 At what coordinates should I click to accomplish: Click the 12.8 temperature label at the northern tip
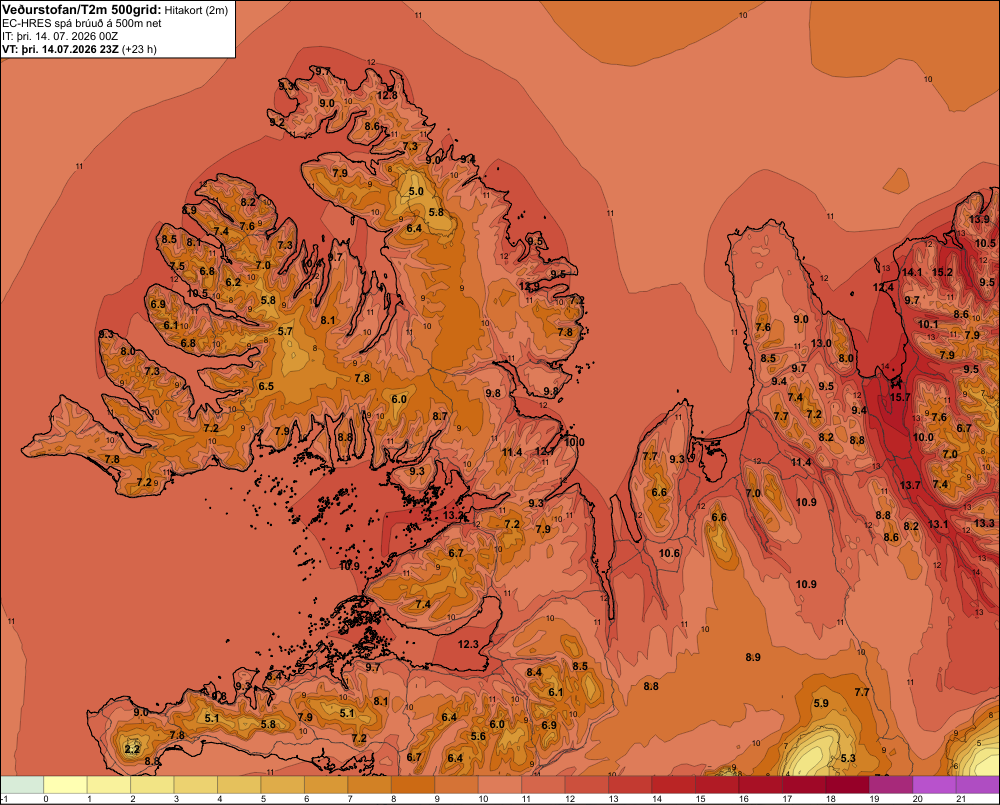[387, 96]
